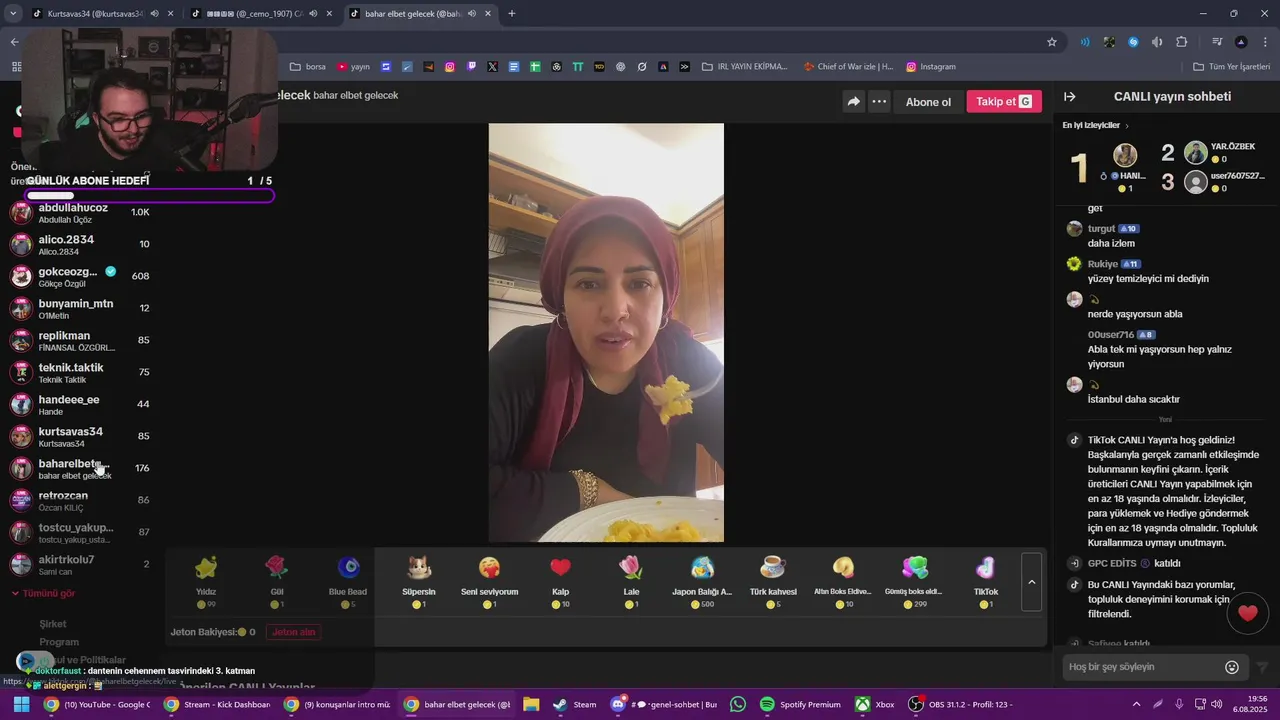Open File Explorer from the taskbar
The image size is (1280, 720).
tap(531, 704)
